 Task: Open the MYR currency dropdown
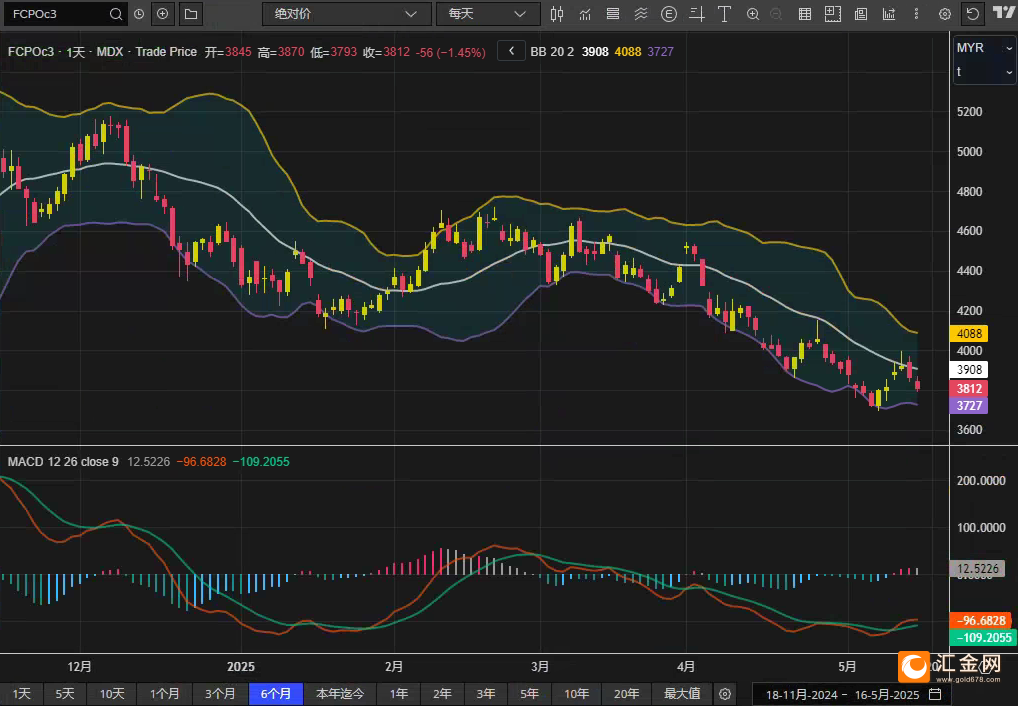[984, 47]
